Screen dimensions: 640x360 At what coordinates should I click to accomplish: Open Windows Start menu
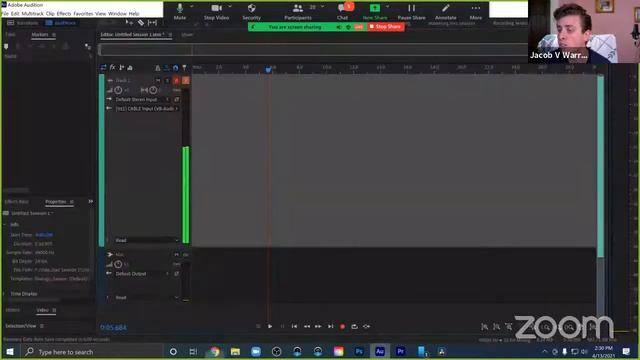(9, 352)
